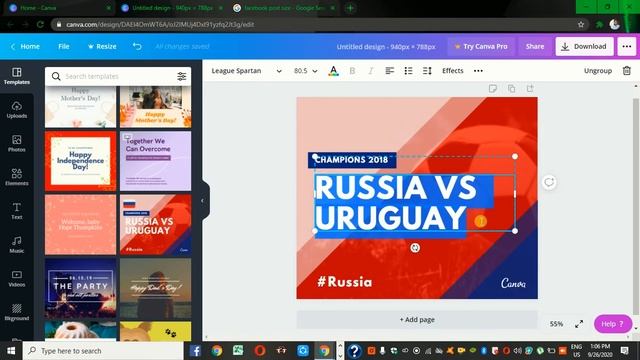Image resolution: width=640 pixels, height=360 pixels.
Task: Select the Happy Independence Day template
Action: pos(80,161)
